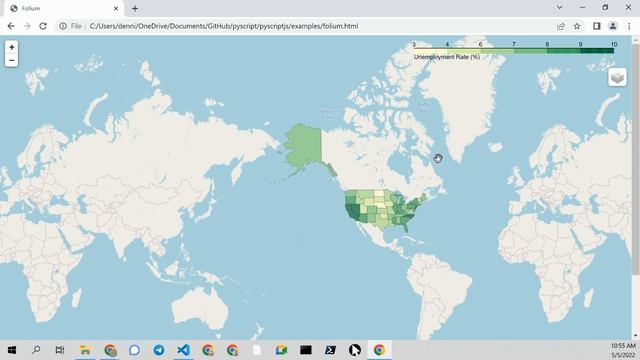Open the cursor app icon on the taskbar

point(355,350)
